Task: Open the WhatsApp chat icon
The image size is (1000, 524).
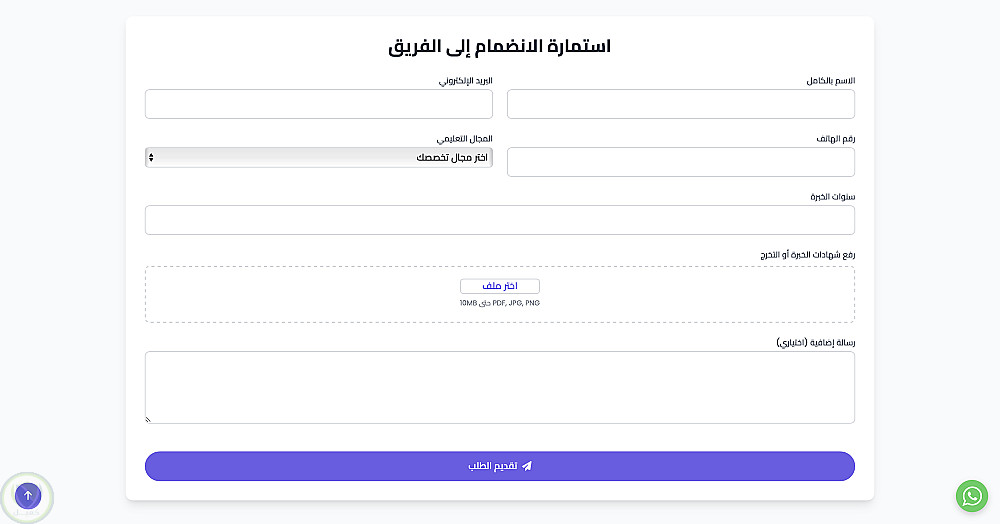Action: click(971, 496)
